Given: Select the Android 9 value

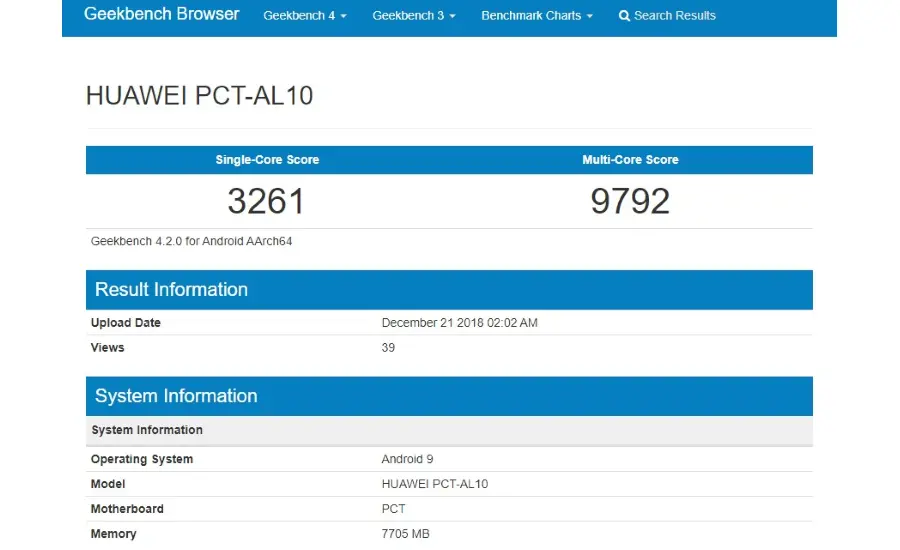Looking at the screenshot, I should click(407, 459).
